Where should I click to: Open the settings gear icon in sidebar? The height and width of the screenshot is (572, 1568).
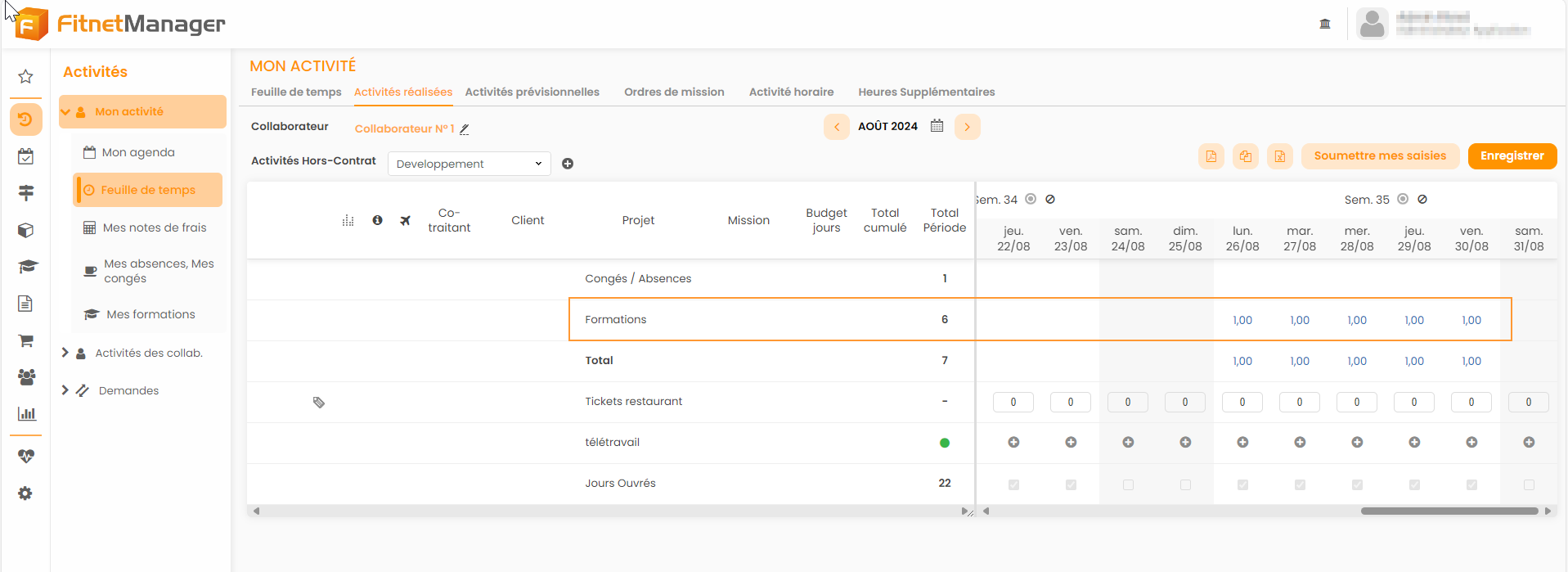click(x=25, y=493)
